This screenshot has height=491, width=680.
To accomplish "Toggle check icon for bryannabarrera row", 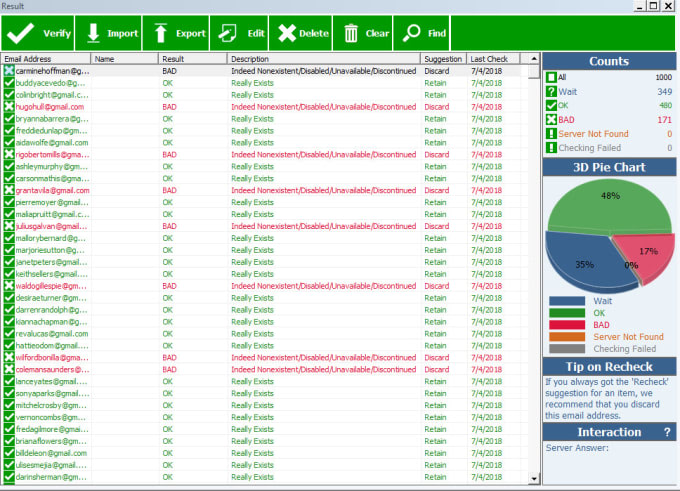I will click(9, 118).
